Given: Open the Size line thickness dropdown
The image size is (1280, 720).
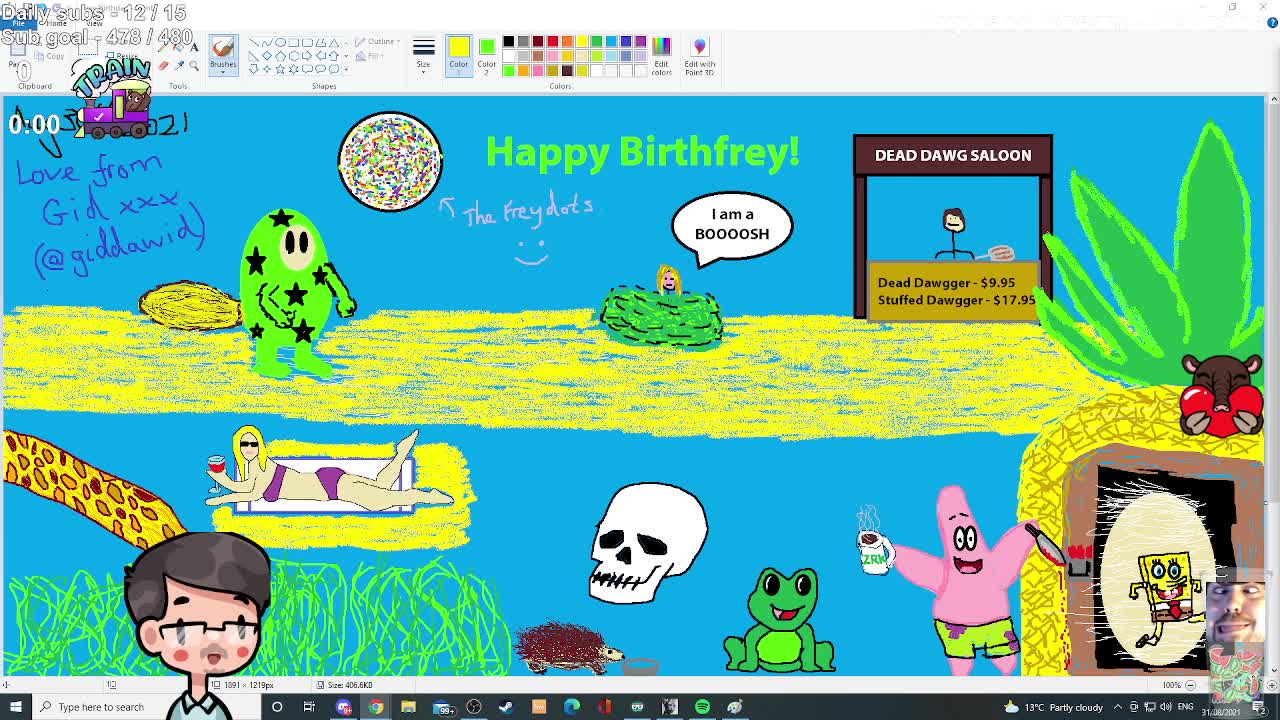Looking at the screenshot, I should (x=423, y=56).
